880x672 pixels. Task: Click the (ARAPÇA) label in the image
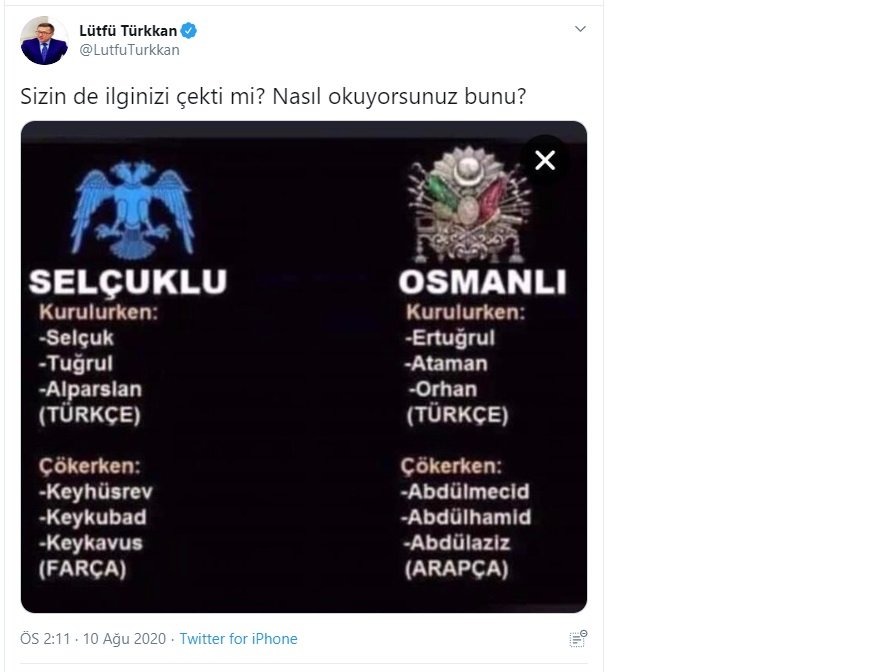point(456,570)
